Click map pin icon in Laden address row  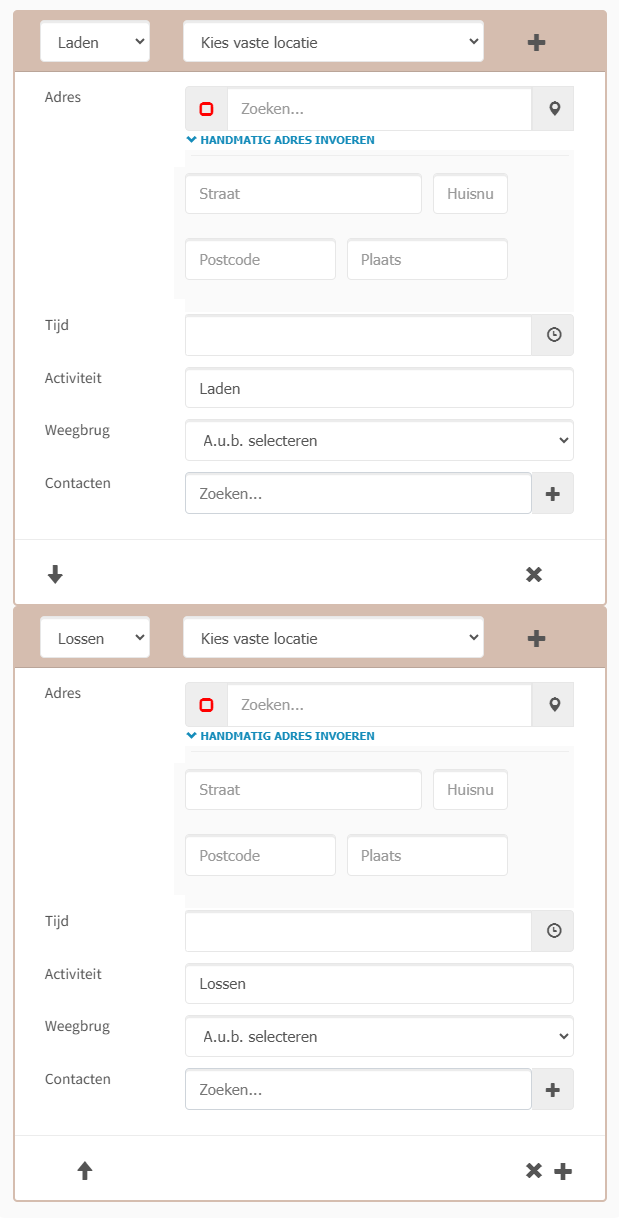click(553, 109)
